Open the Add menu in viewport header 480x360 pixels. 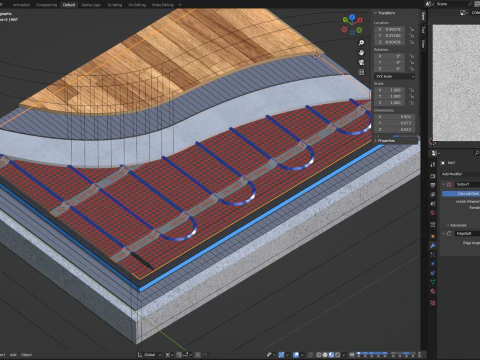(13, 355)
